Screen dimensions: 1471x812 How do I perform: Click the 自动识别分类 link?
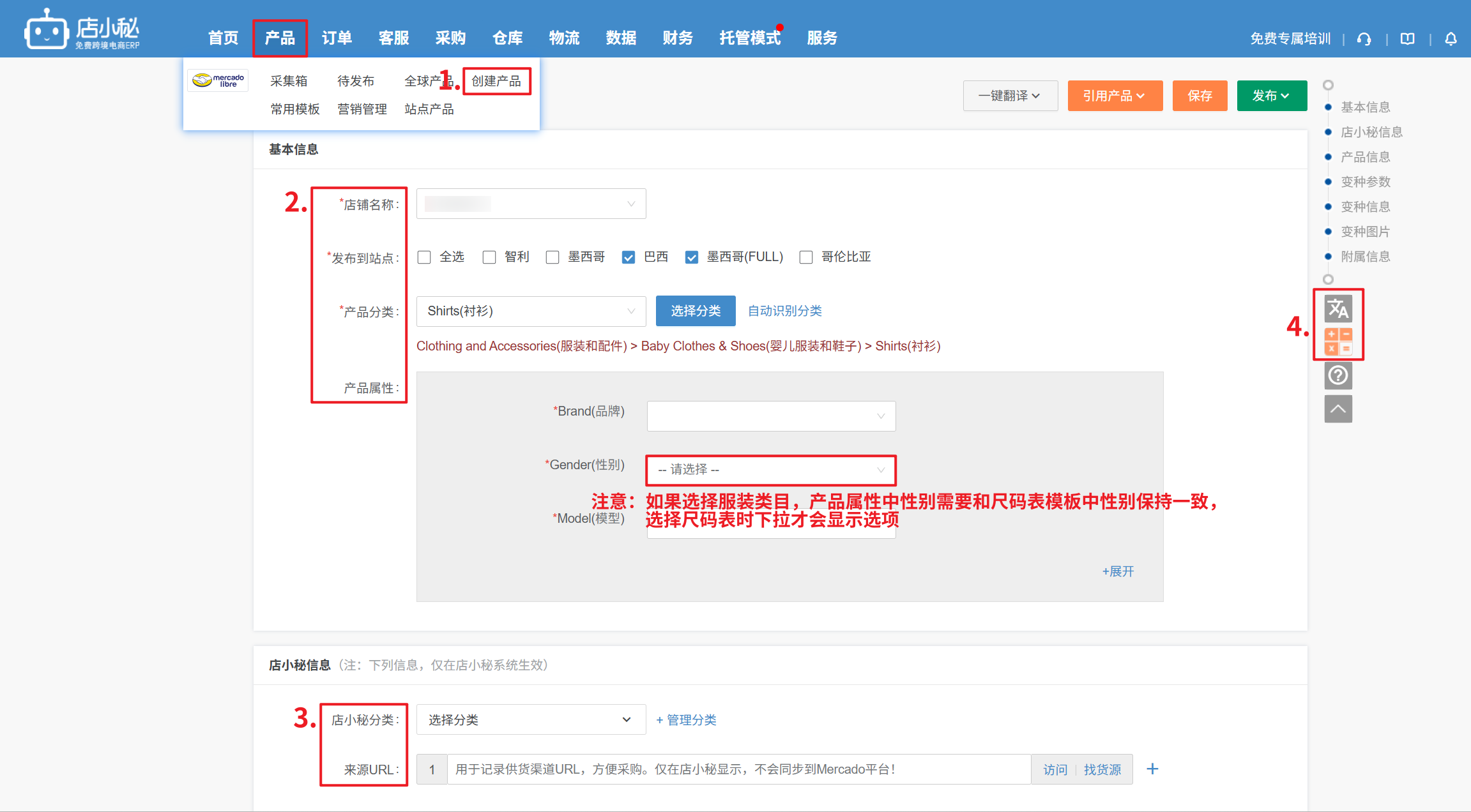tap(784, 311)
